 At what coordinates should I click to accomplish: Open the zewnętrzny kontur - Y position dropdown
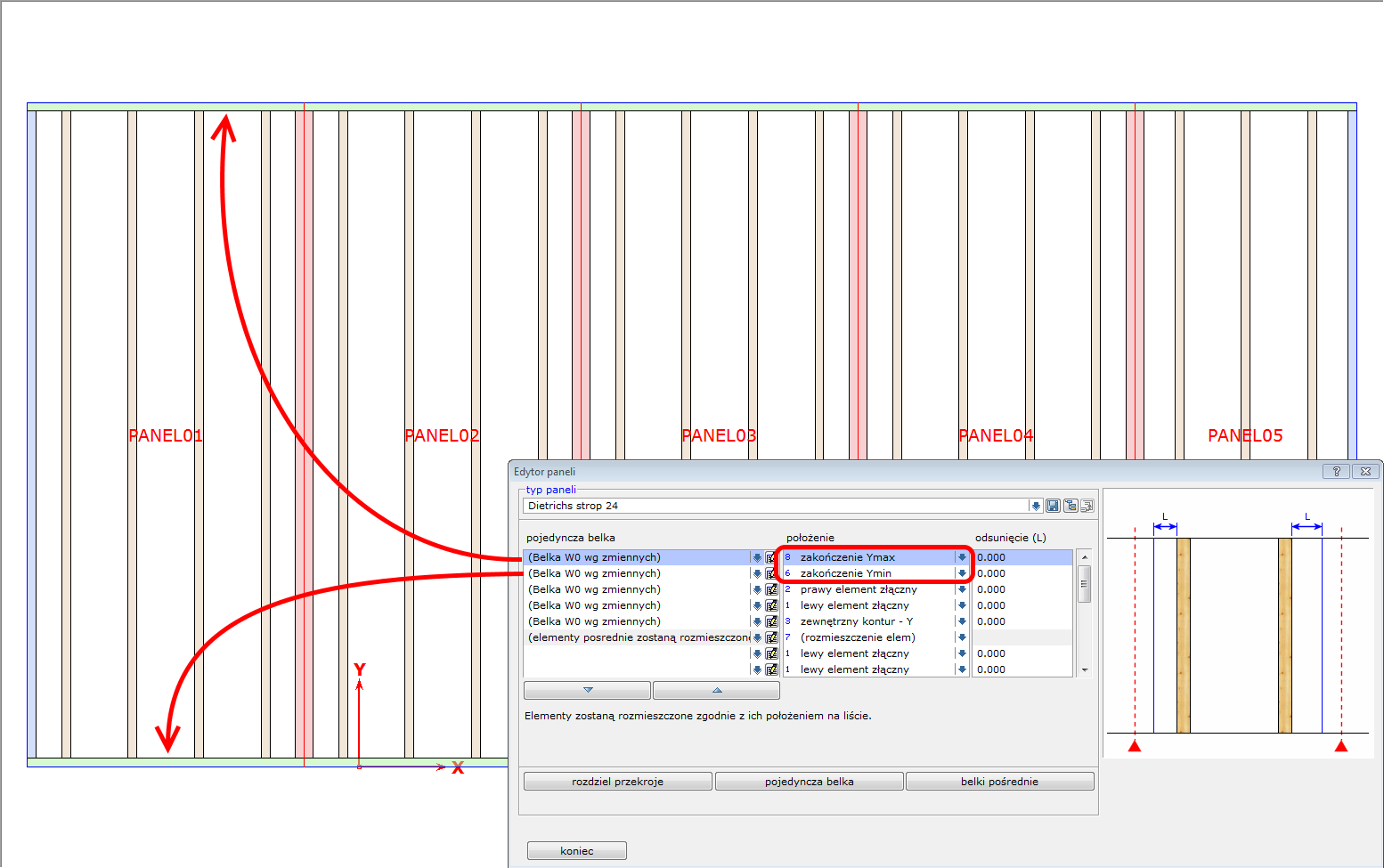coord(962,622)
